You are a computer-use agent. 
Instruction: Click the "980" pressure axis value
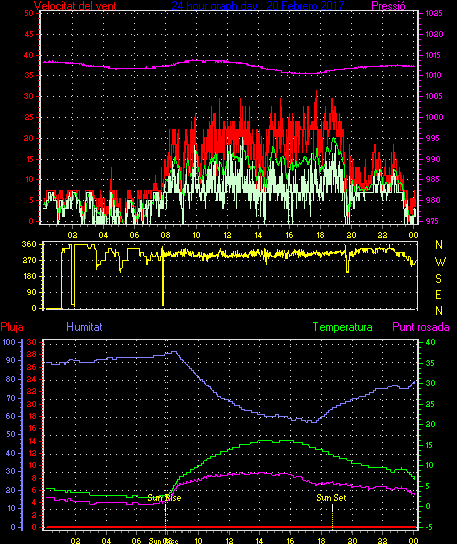pyautogui.click(x=432, y=200)
